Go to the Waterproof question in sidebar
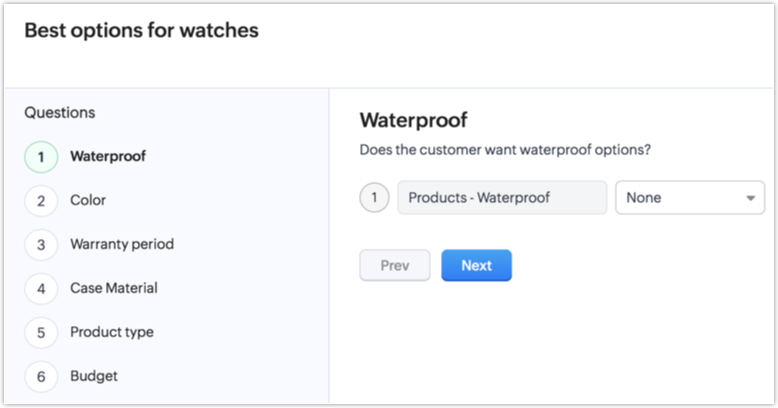The height and width of the screenshot is (408, 778). (108, 156)
